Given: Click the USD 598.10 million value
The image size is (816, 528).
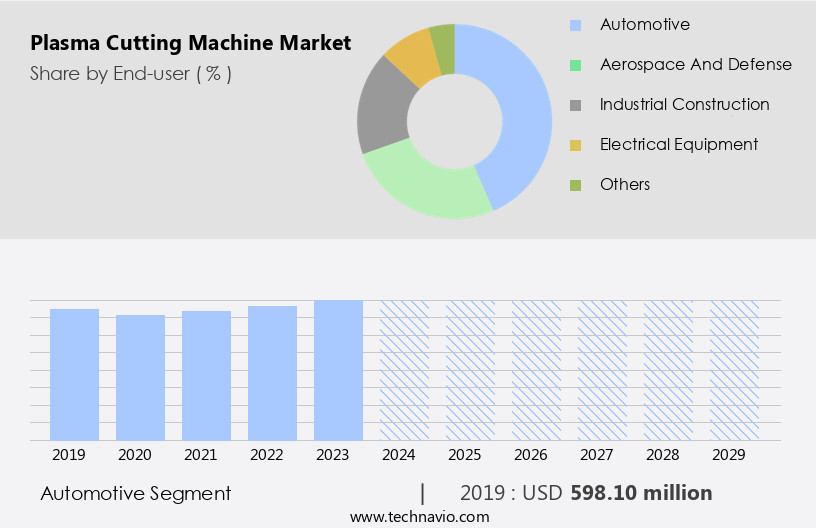Looking at the screenshot, I should tap(641, 493).
